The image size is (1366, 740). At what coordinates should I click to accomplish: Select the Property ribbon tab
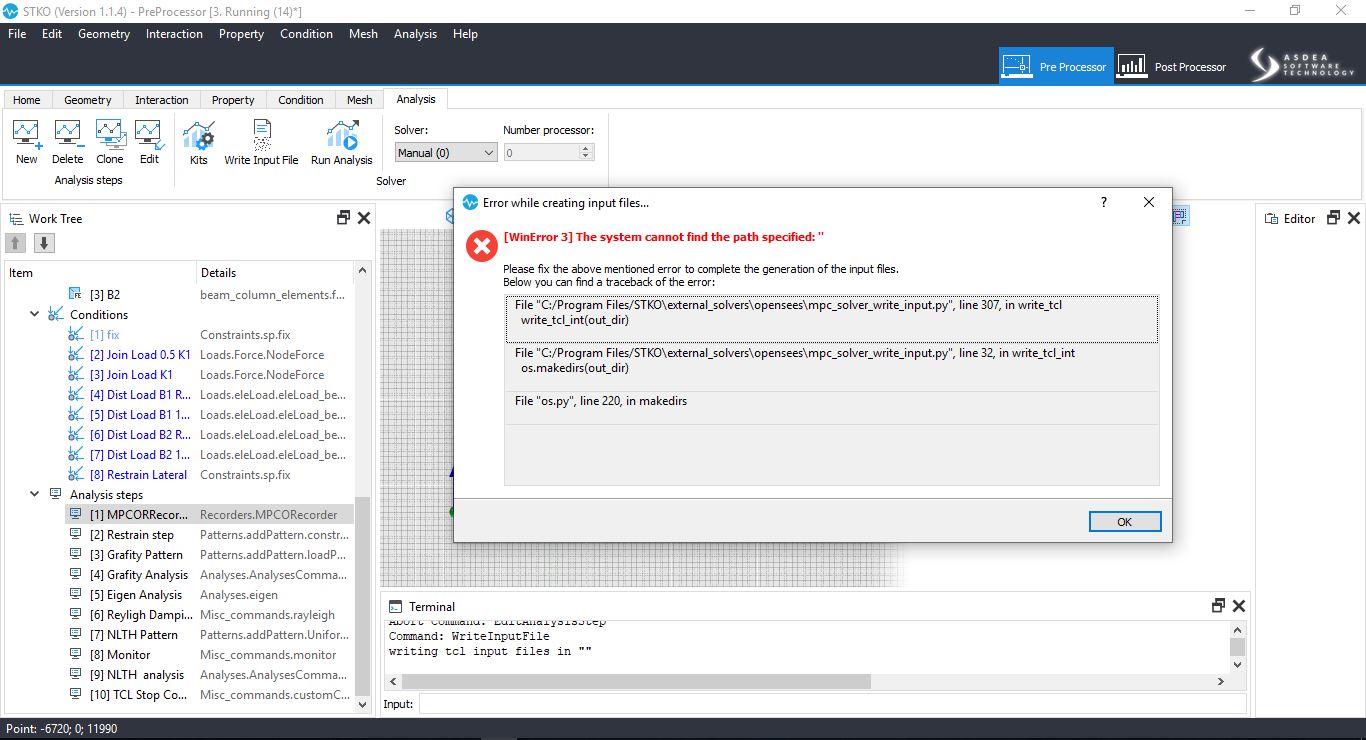coord(233,100)
